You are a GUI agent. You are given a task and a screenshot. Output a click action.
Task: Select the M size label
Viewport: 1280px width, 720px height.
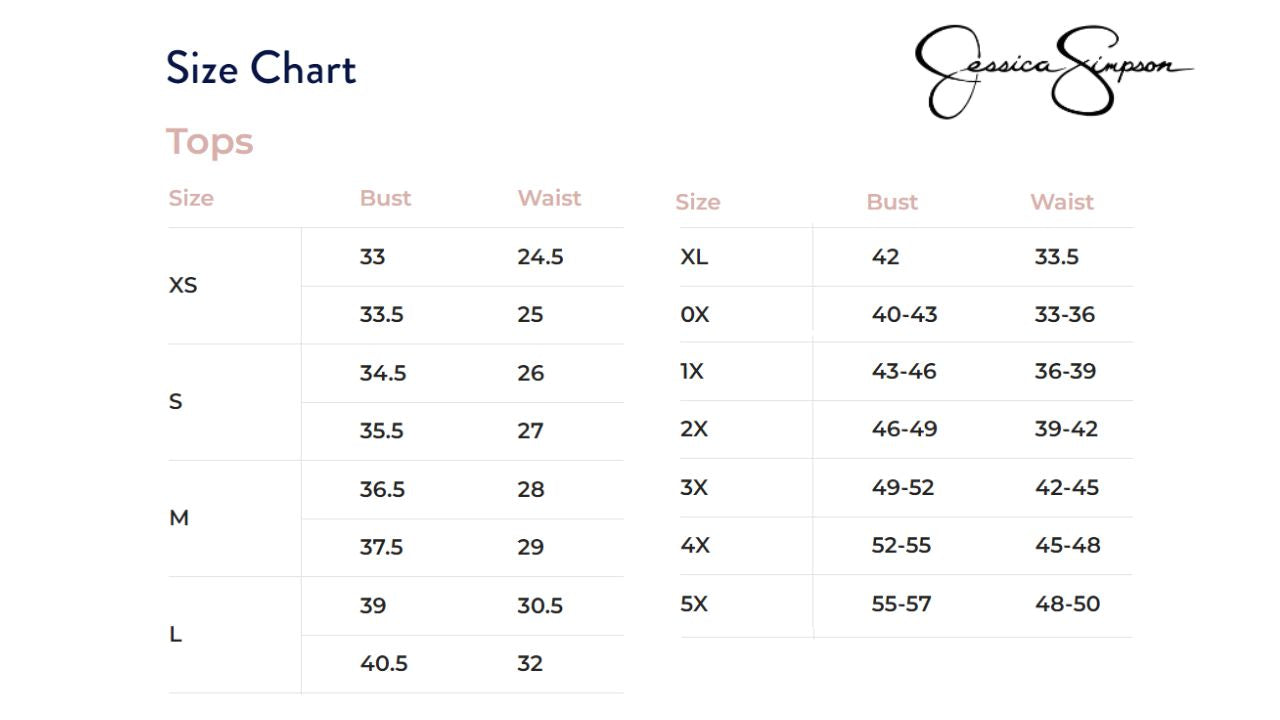[179, 518]
